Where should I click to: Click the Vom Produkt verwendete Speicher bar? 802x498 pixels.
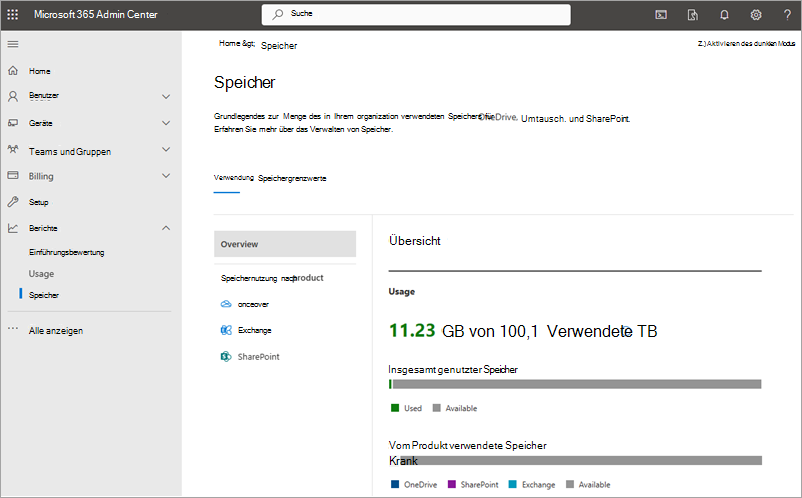[x=575, y=461]
